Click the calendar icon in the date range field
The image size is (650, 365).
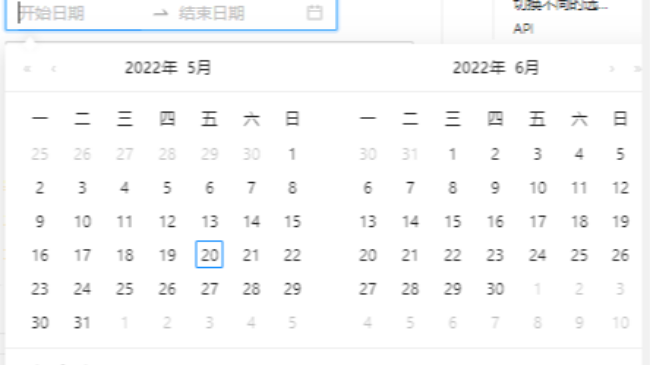(314, 13)
